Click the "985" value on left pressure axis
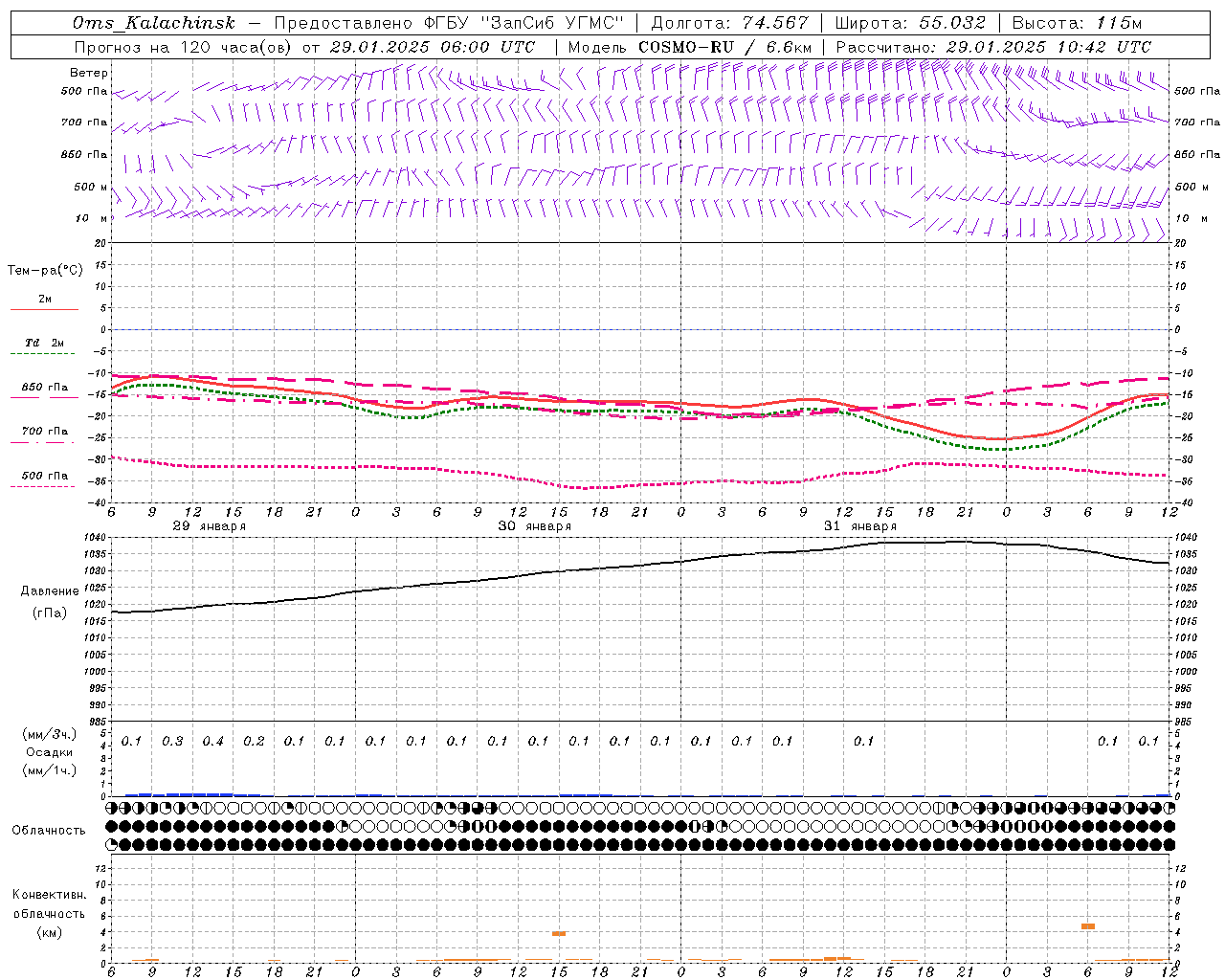 [x=99, y=721]
